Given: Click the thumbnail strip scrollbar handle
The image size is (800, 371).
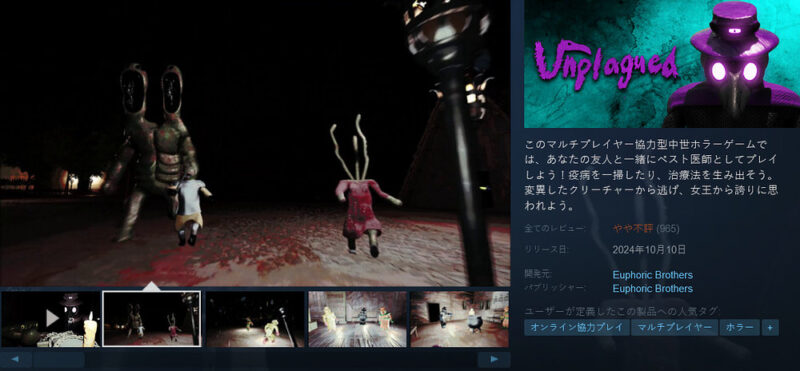Looking at the screenshot, I should point(59,360).
